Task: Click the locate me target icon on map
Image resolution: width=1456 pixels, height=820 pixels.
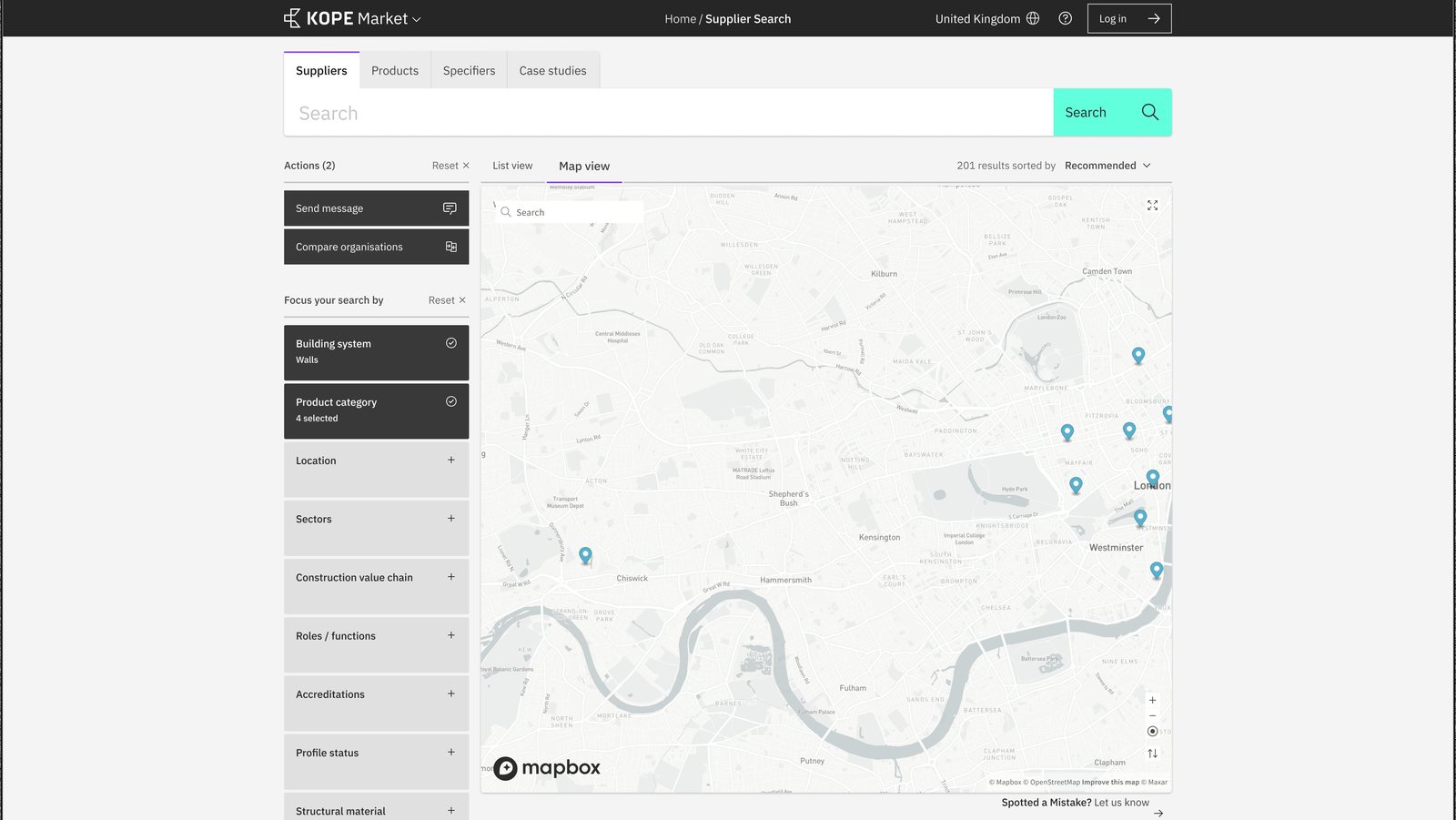Action: click(x=1152, y=732)
